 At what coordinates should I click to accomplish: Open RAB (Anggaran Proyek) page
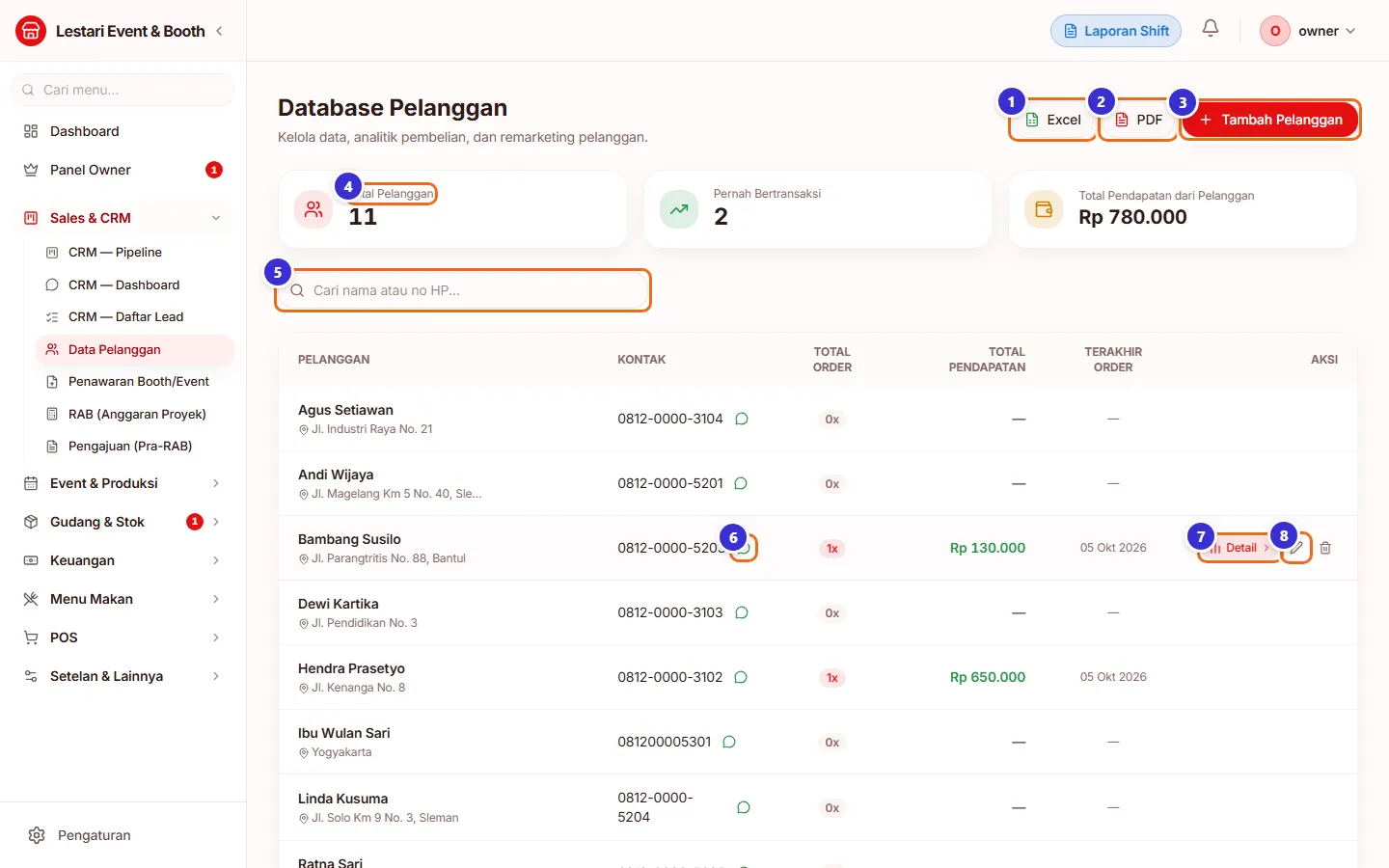point(134,414)
